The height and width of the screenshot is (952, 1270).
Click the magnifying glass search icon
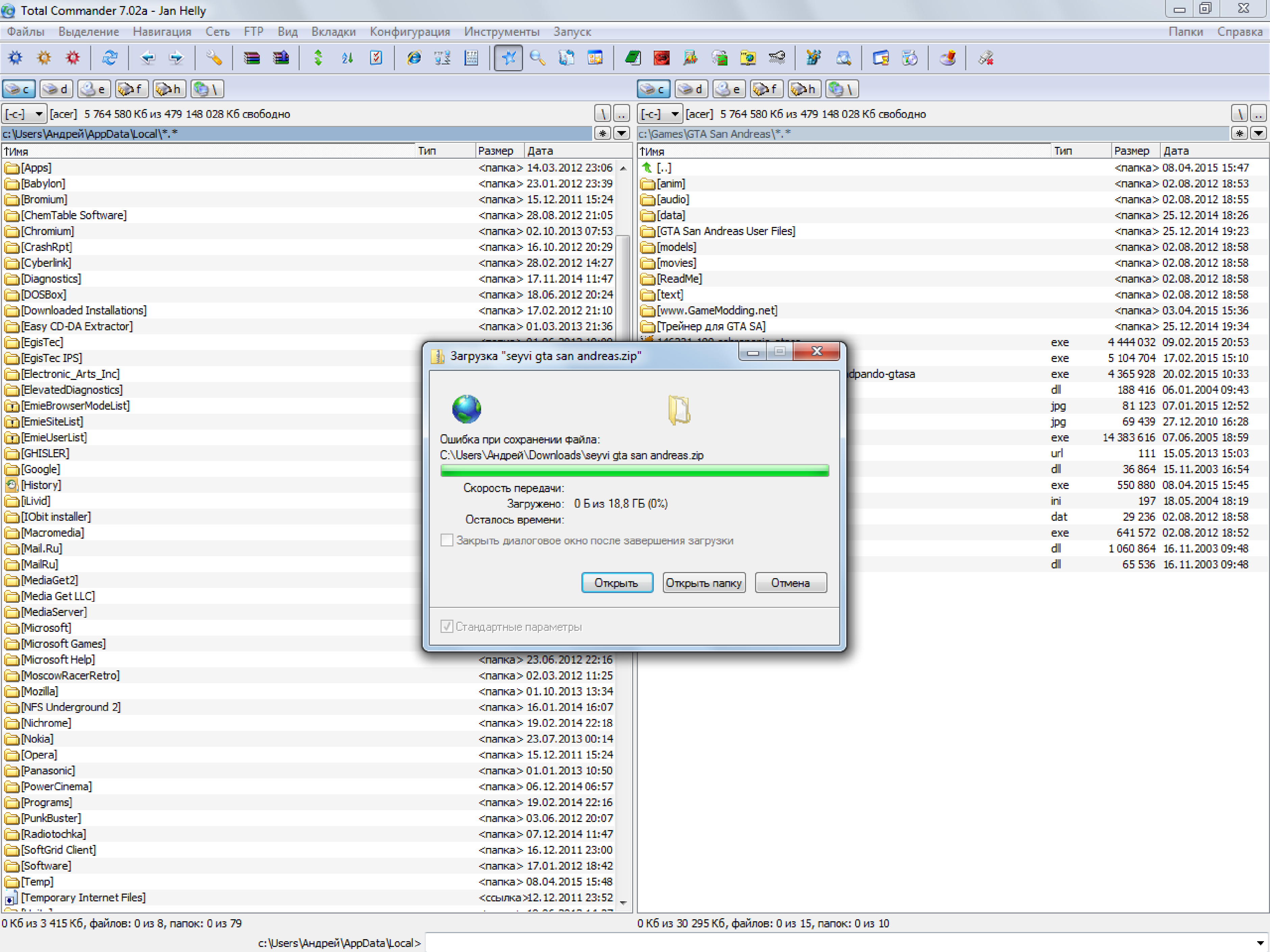point(538,58)
